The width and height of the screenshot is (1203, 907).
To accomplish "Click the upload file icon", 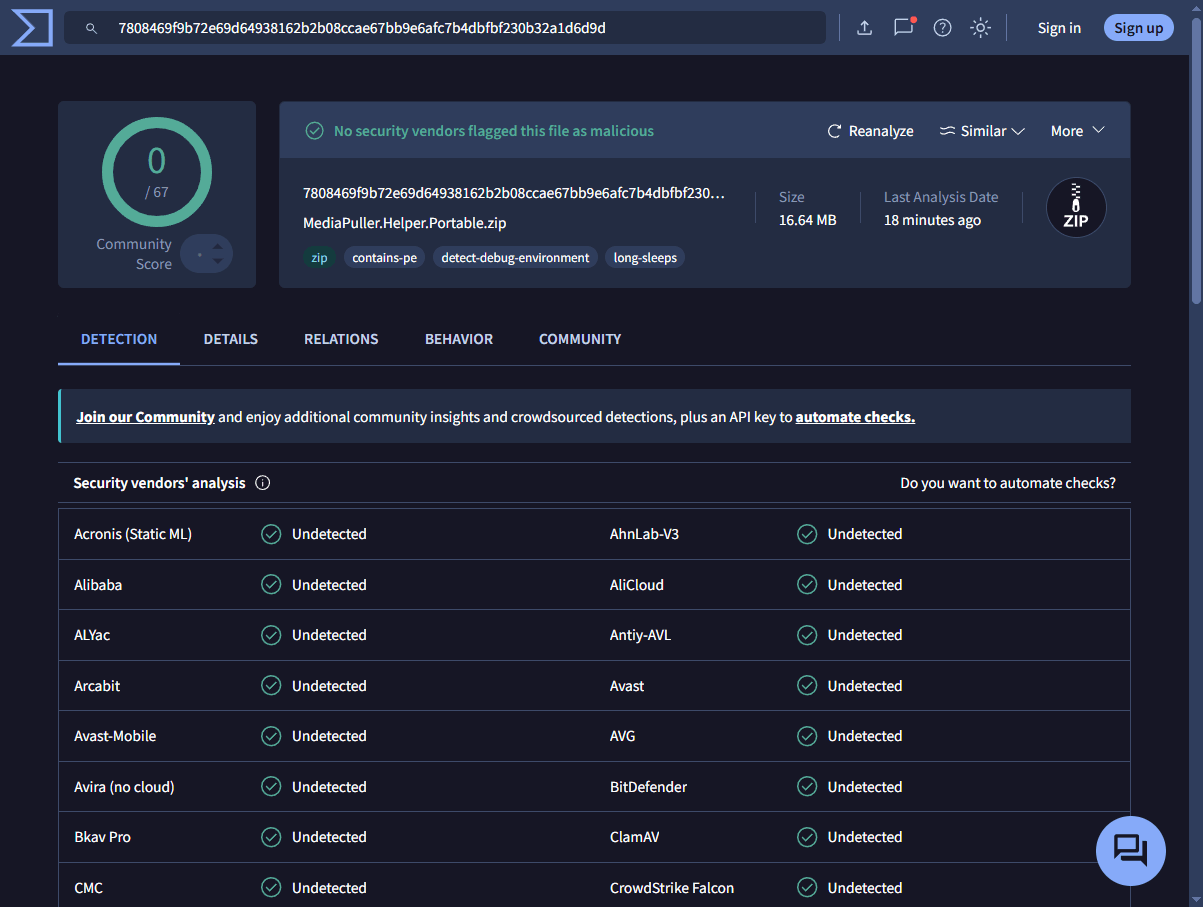I will click(865, 28).
